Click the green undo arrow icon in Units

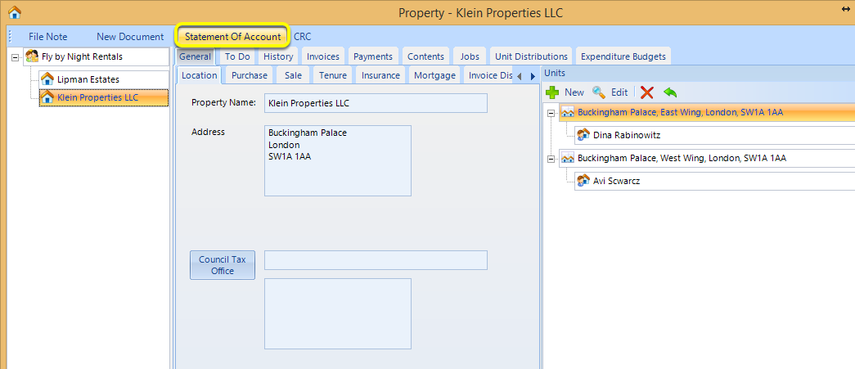coord(670,92)
